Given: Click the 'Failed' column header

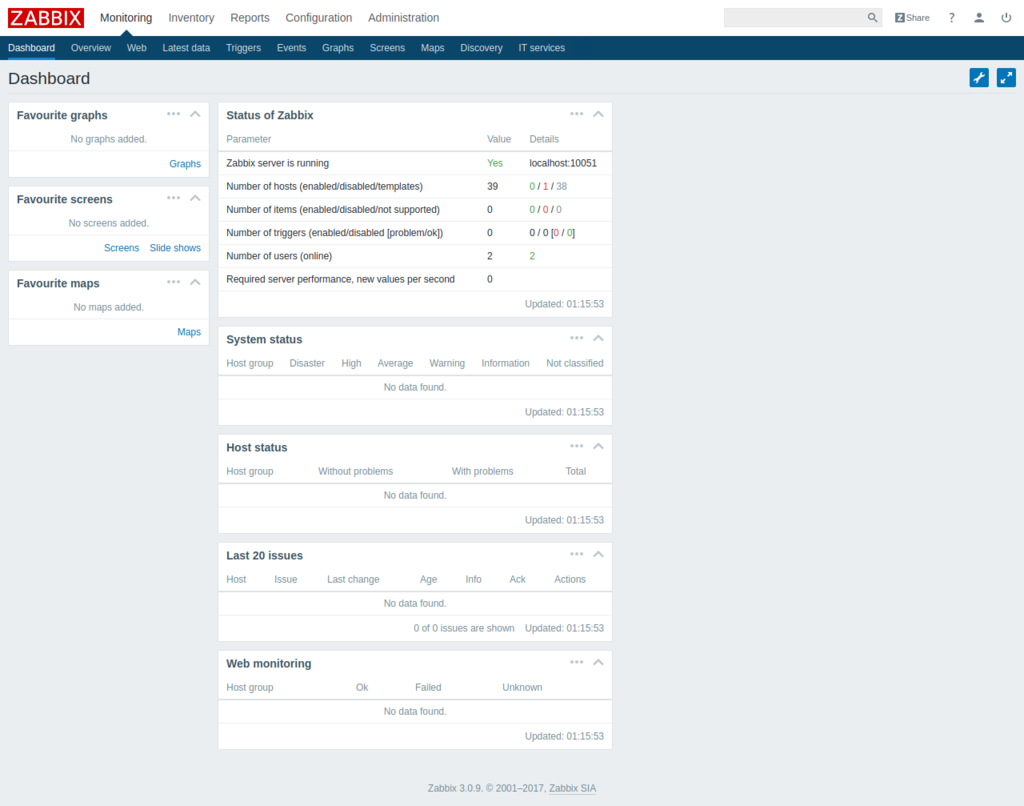Looking at the screenshot, I should tap(428, 687).
